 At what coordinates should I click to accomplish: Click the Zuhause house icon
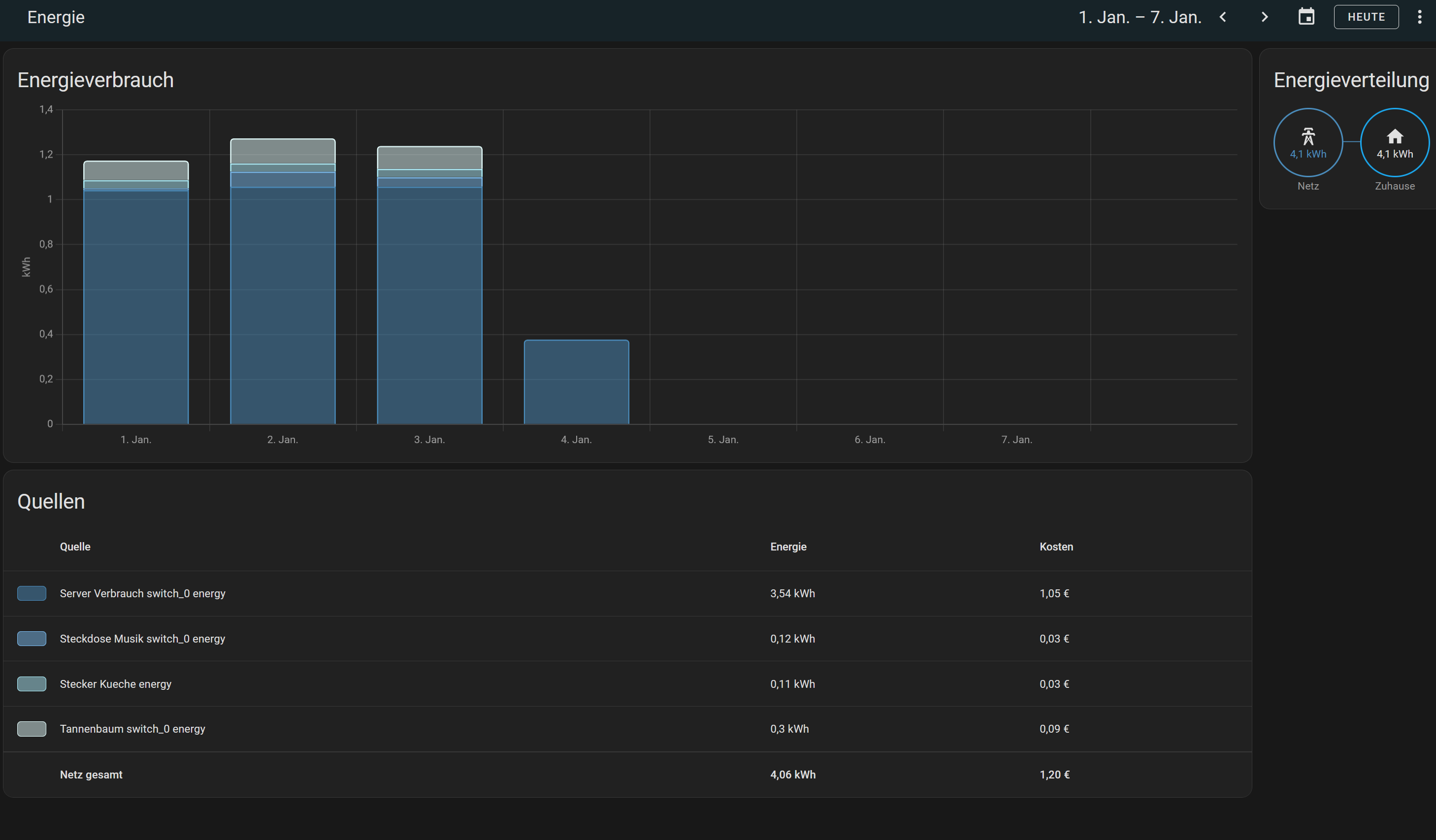pos(1395,136)
